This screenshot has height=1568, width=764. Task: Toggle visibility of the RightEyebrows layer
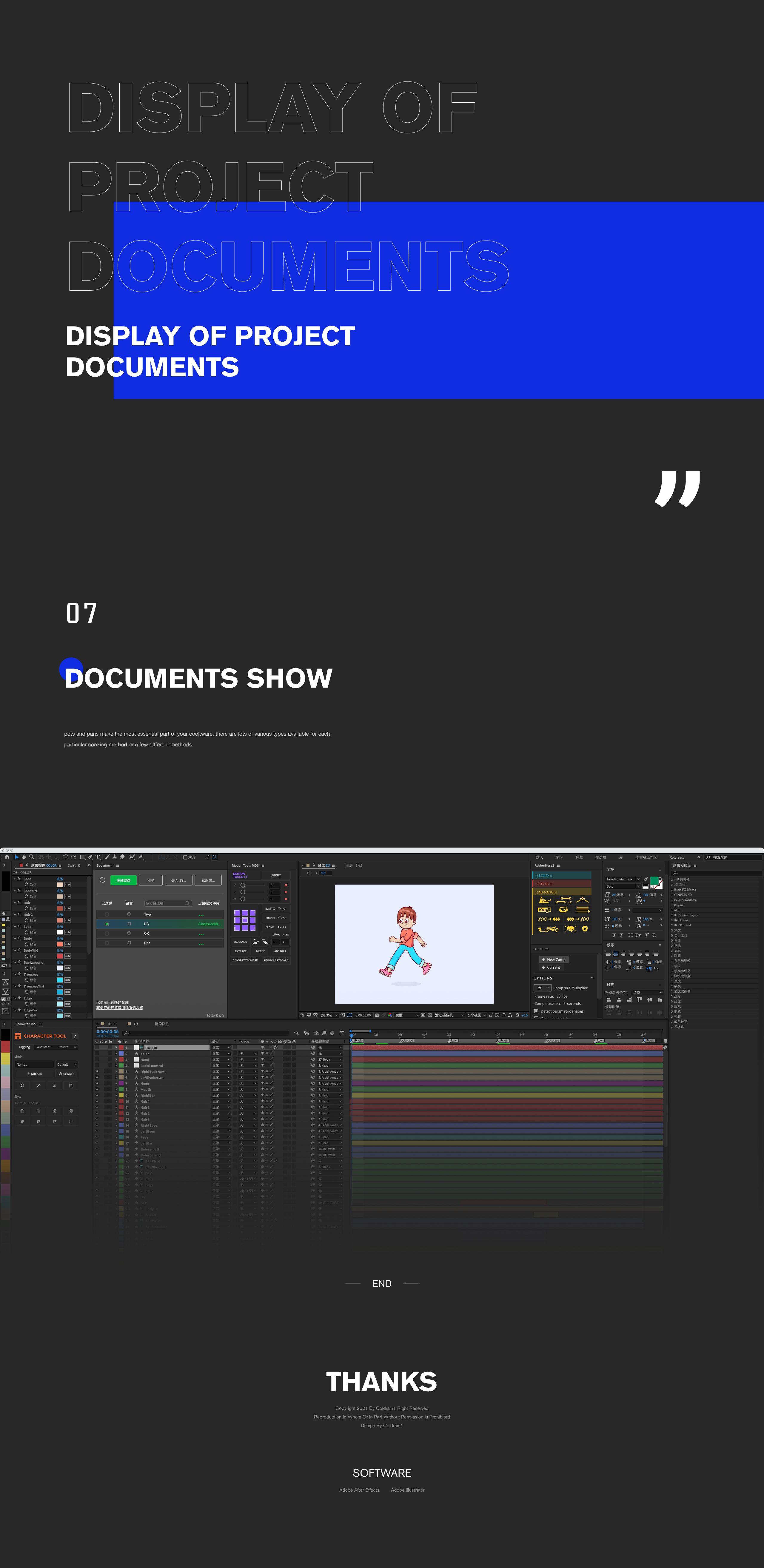point(97,1071)
